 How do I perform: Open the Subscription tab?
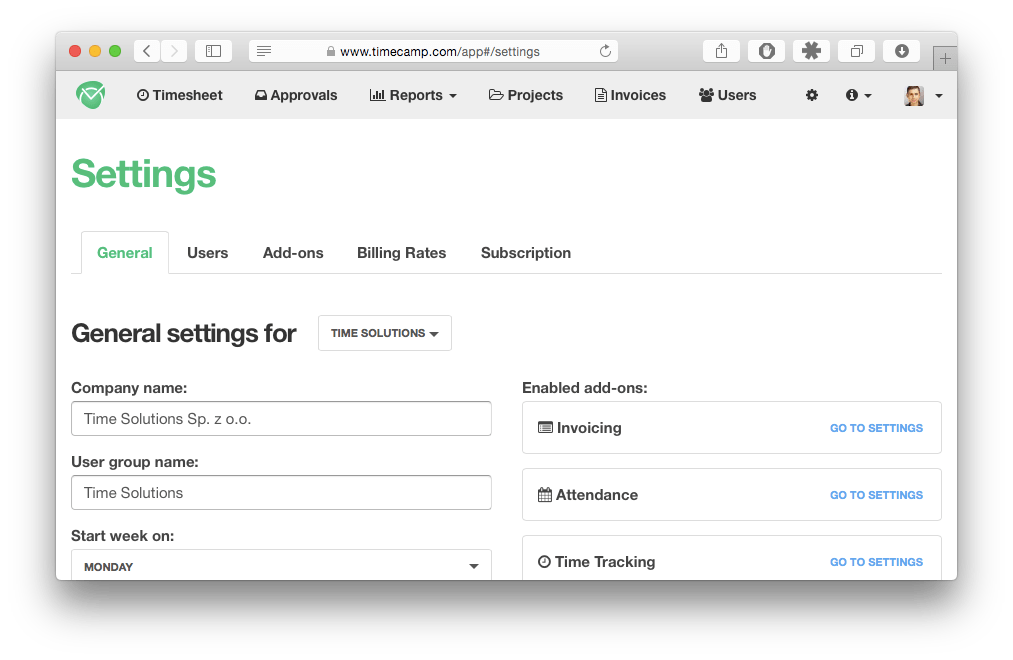coord(526,253)
